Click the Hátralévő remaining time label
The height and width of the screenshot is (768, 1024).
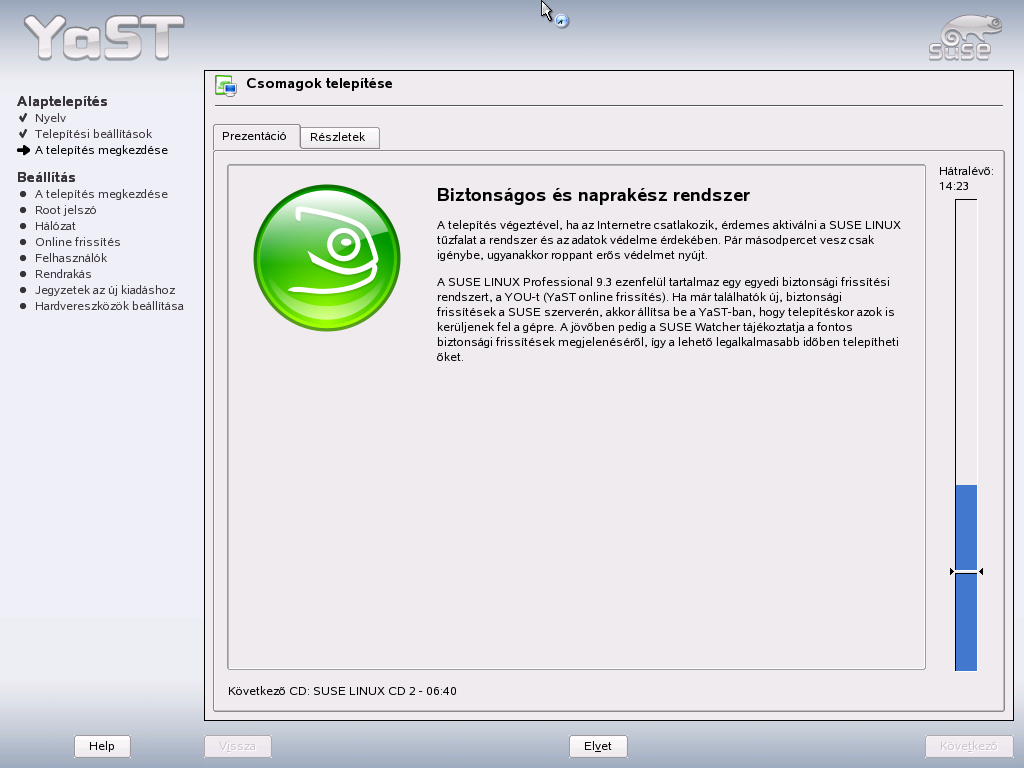pos(966,171)
